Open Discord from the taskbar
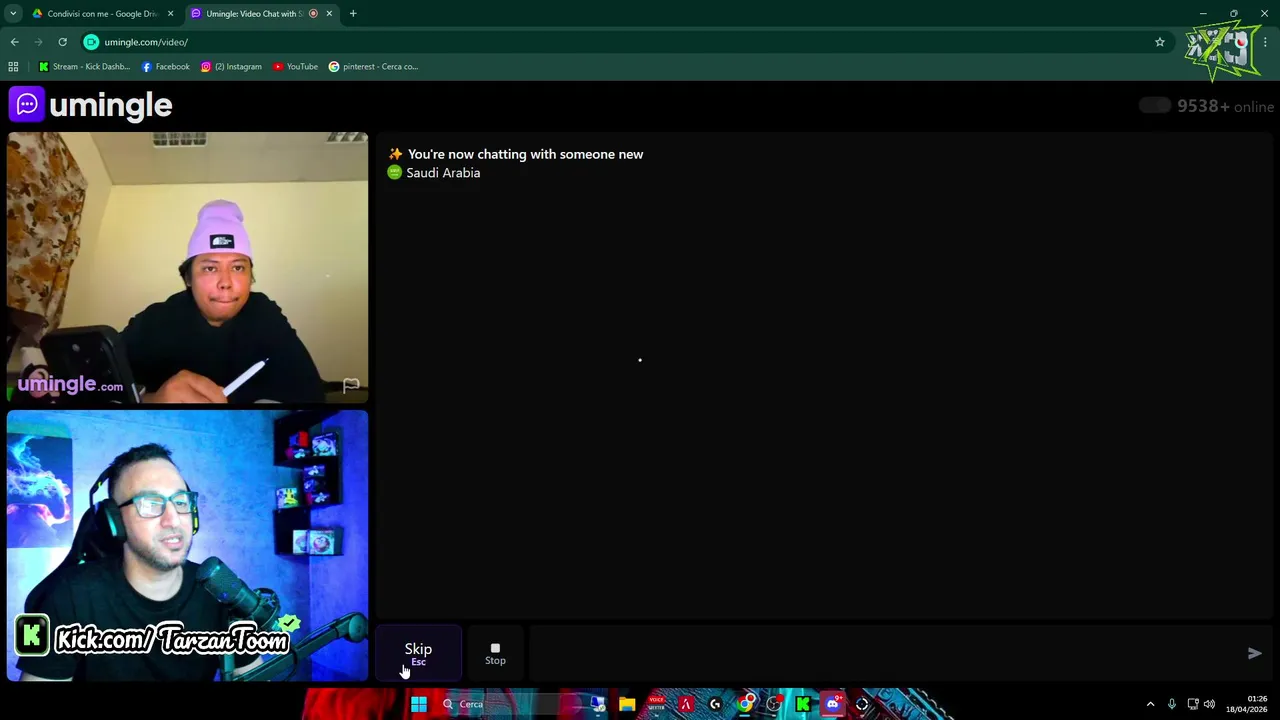1280x720 pixels. pyautogui.click(x=832, y=704)
